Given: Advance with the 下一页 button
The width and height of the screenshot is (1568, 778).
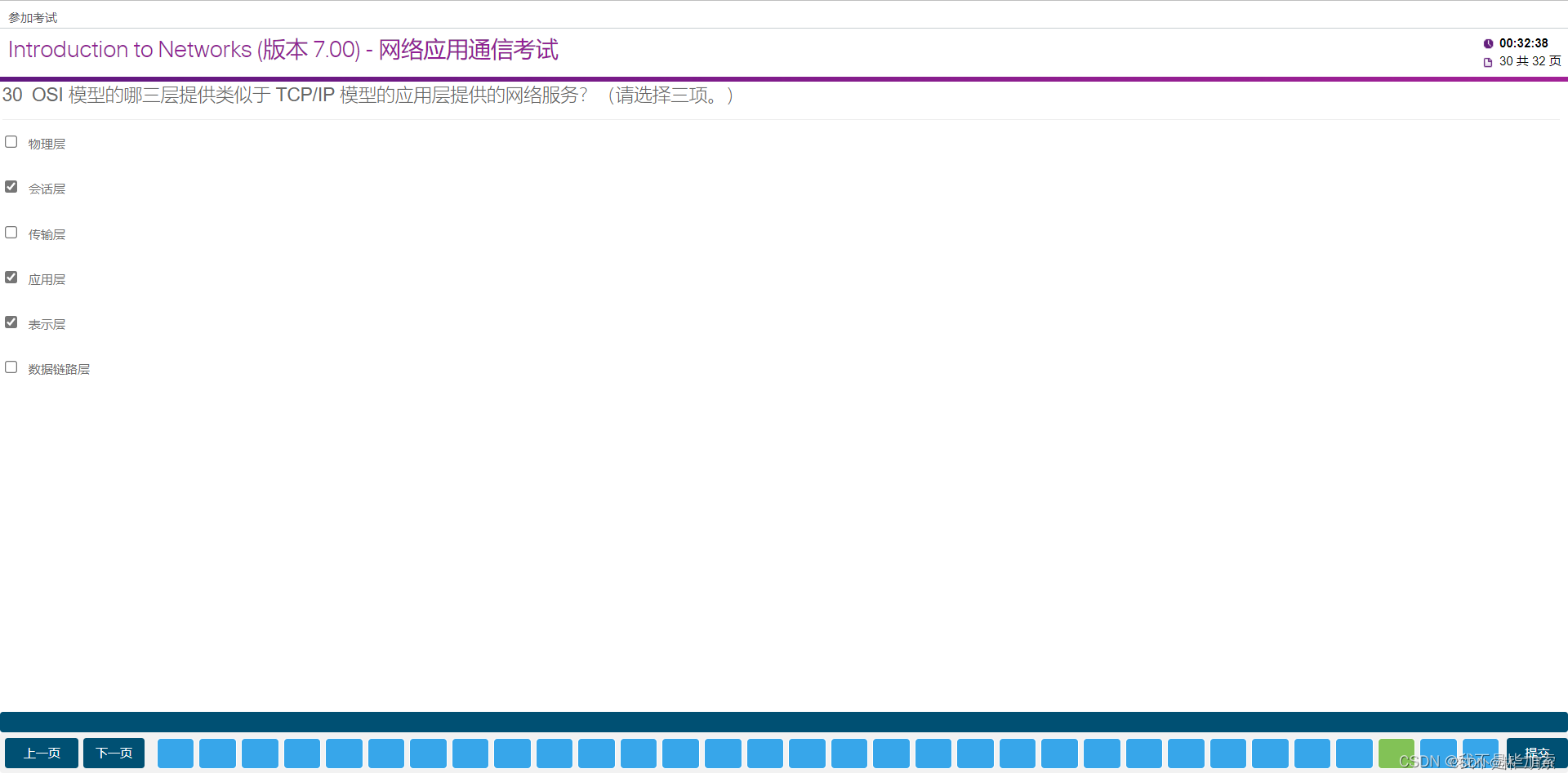Looking at the screenshot, I should [x=114, y=753].
